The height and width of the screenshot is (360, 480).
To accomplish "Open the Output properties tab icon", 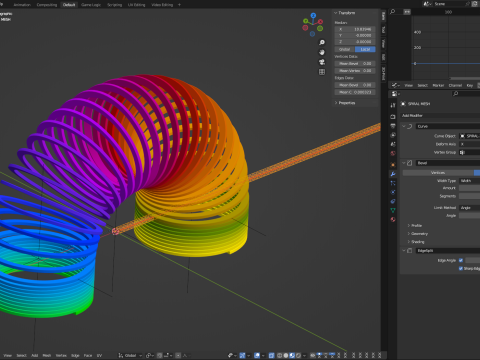I will click(x=393, y=126).
